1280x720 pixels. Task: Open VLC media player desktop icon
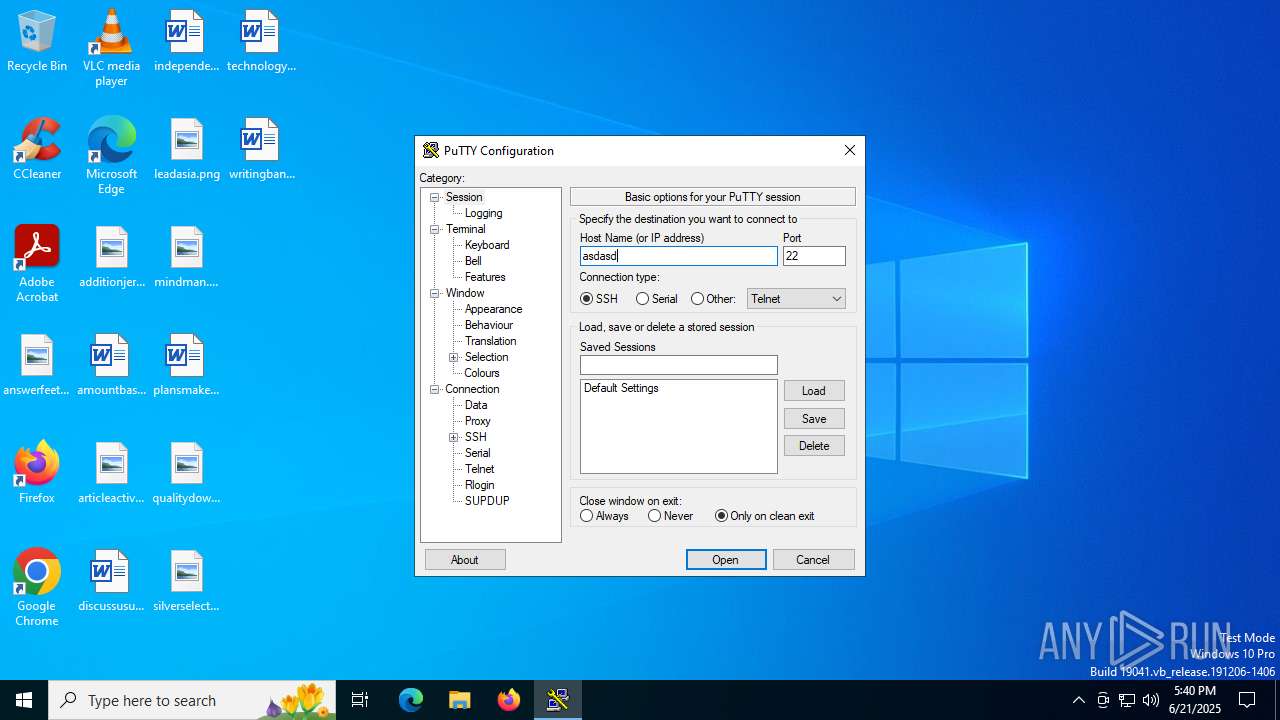(x=111, y=48)
